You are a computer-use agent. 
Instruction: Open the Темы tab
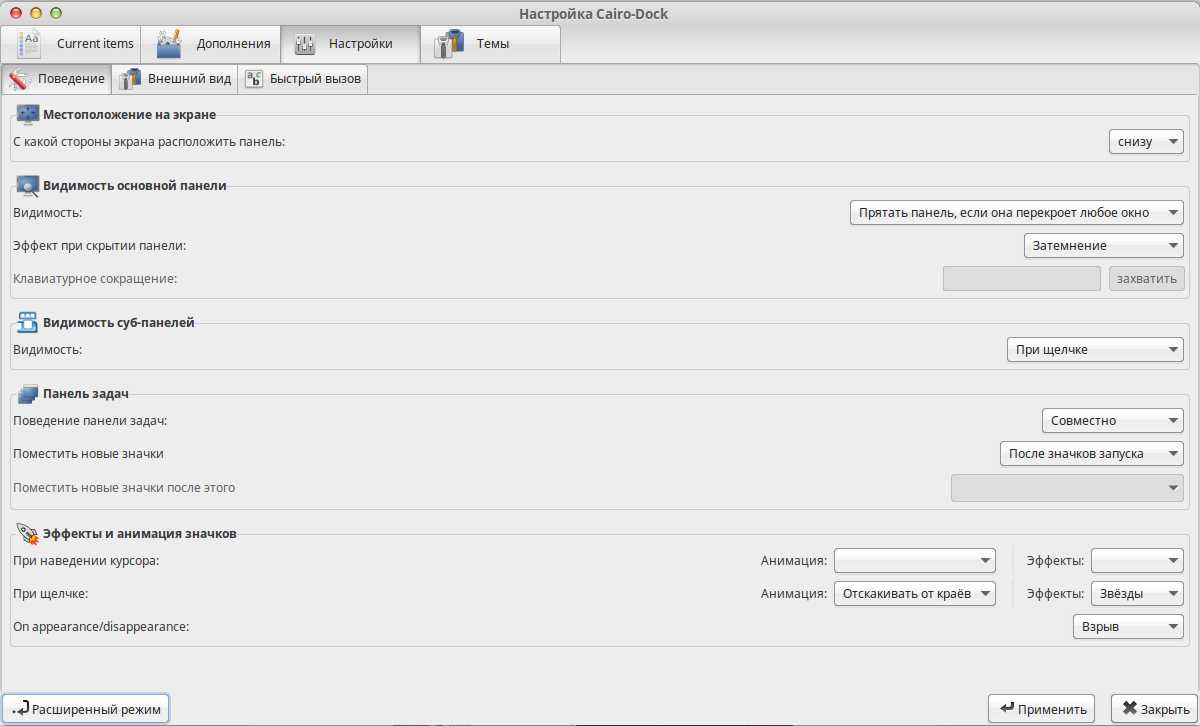click(490, 44)
